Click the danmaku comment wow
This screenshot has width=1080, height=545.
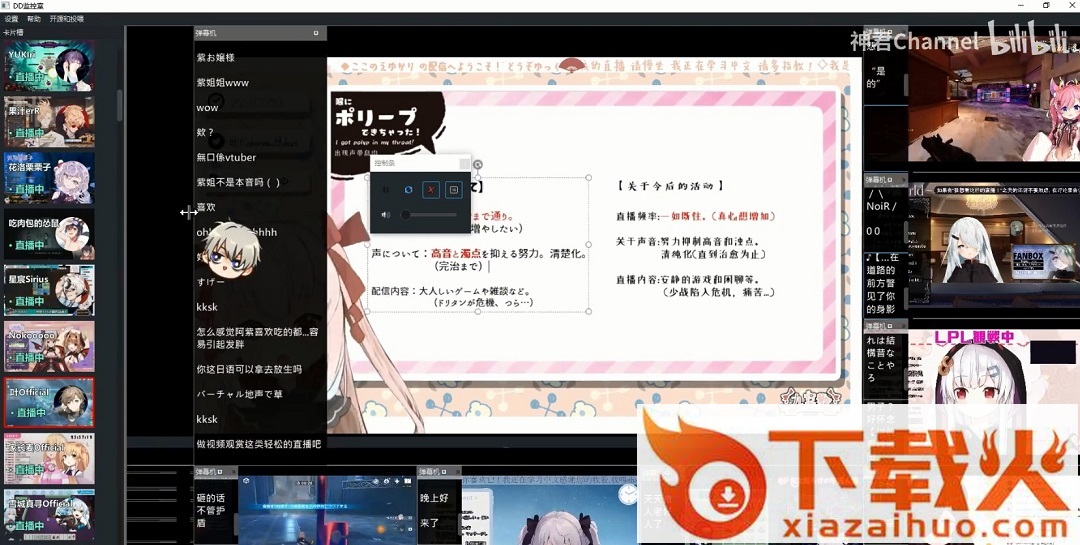(207, 107)
